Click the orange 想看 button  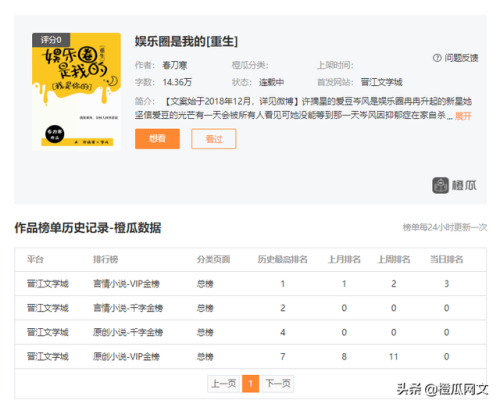(x=157, y=139)
